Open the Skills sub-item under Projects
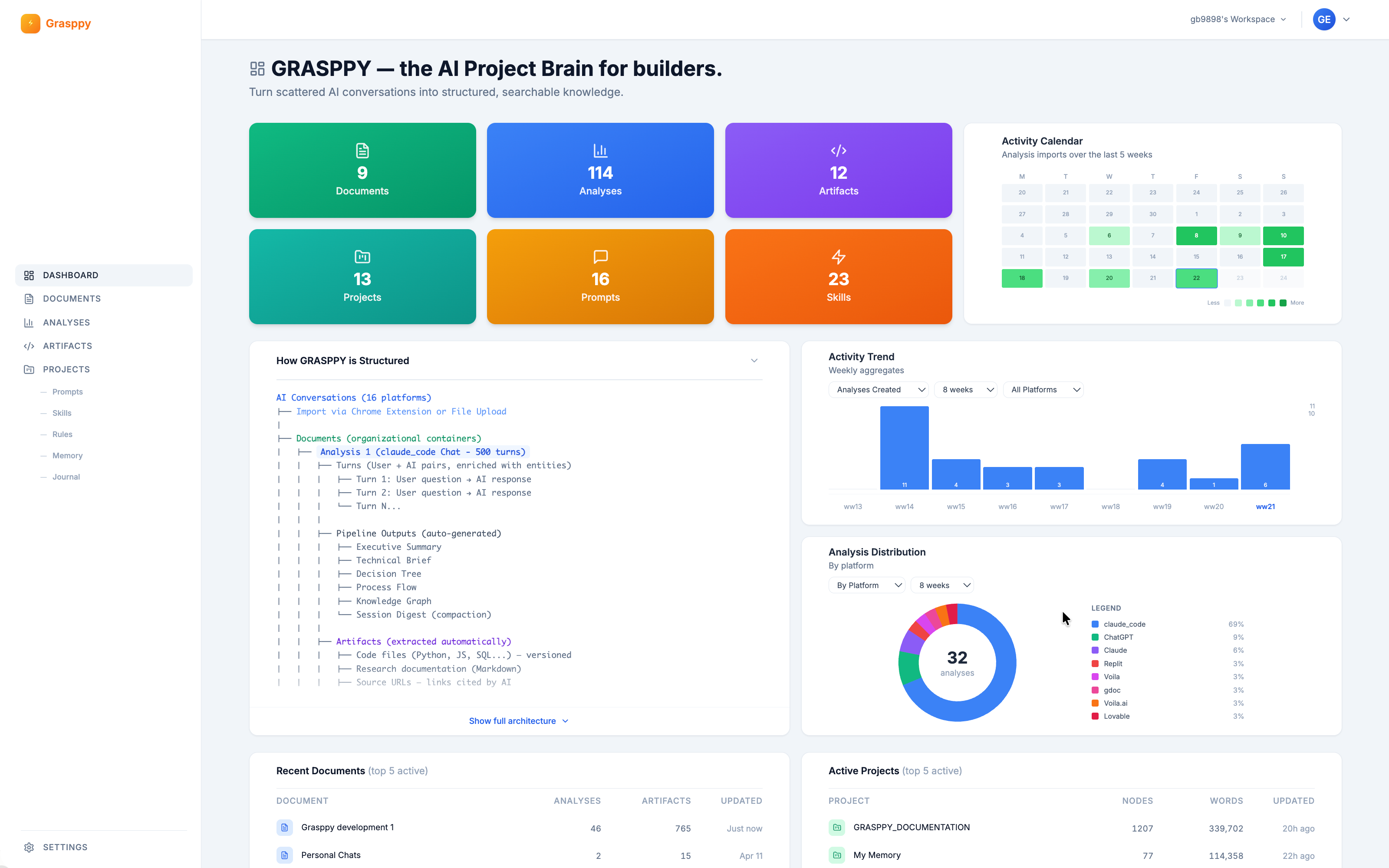Image resolution: width=1389 pixels, height=868 pixels. point(62,413)
